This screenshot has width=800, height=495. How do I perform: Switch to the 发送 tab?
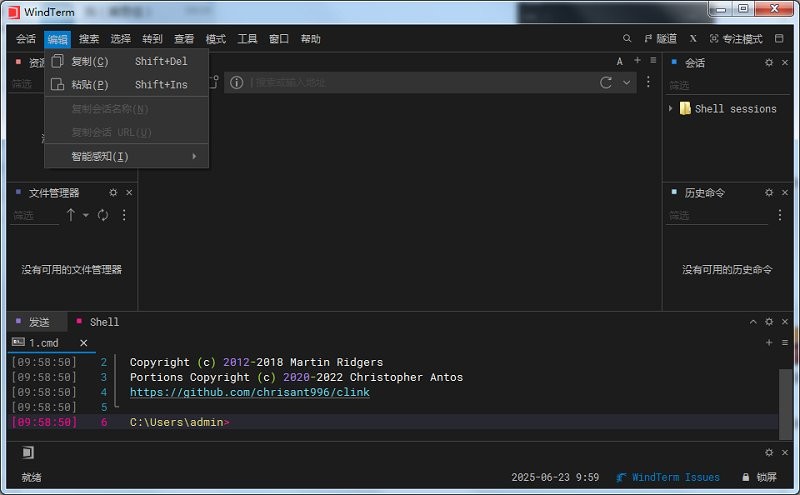(x=38, y=322)
